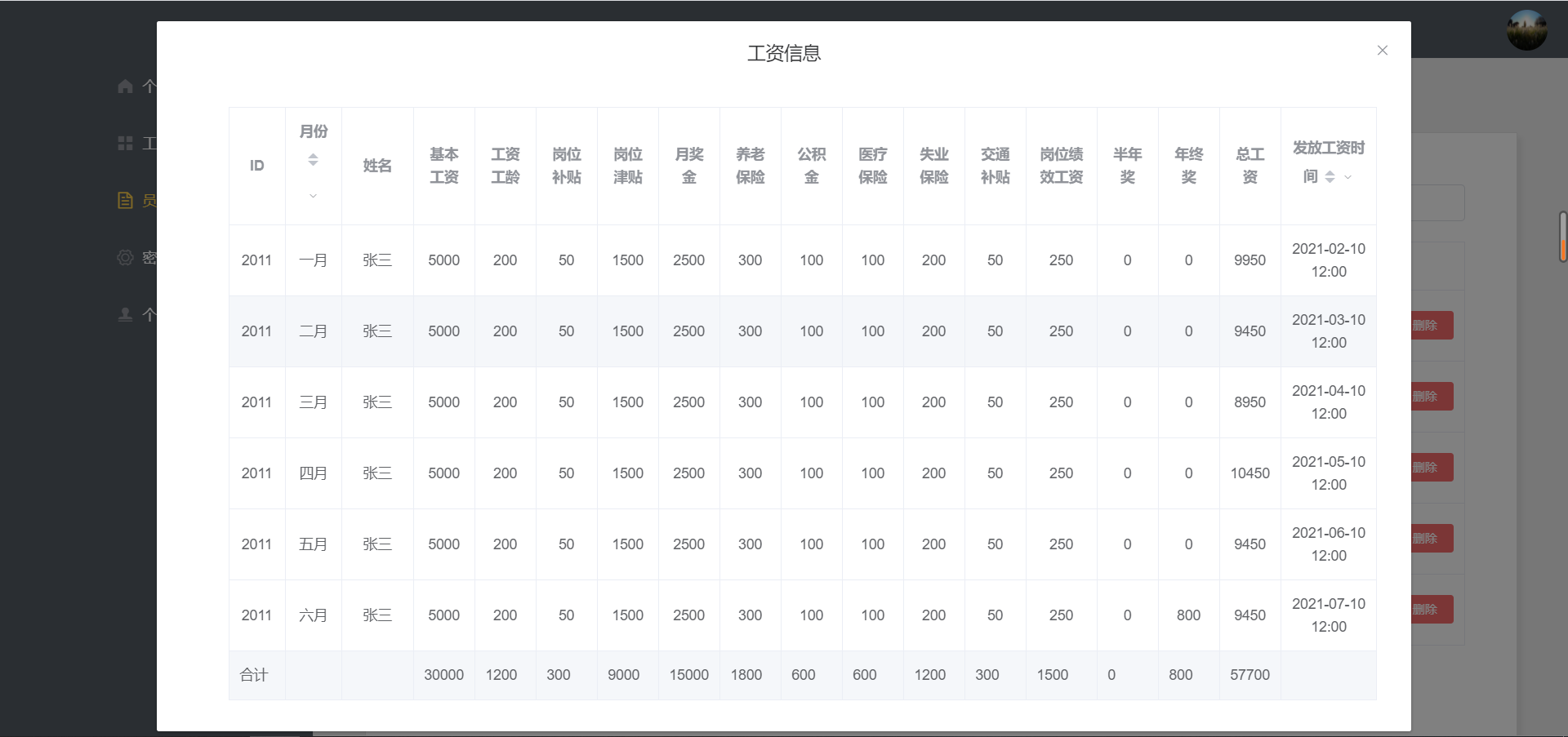The width and height of the screenshot is (1568, 737).
Task: Select the 四月 row month cell
Action: pyautogui.click(x=314, y=473)
